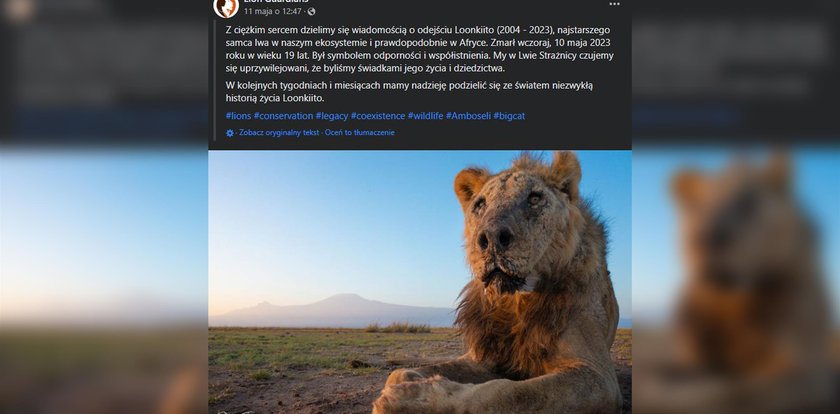Click the mountain in the photo background
Image resolution: width=840 pixels, height=414 pixels.
click(341, 304)
